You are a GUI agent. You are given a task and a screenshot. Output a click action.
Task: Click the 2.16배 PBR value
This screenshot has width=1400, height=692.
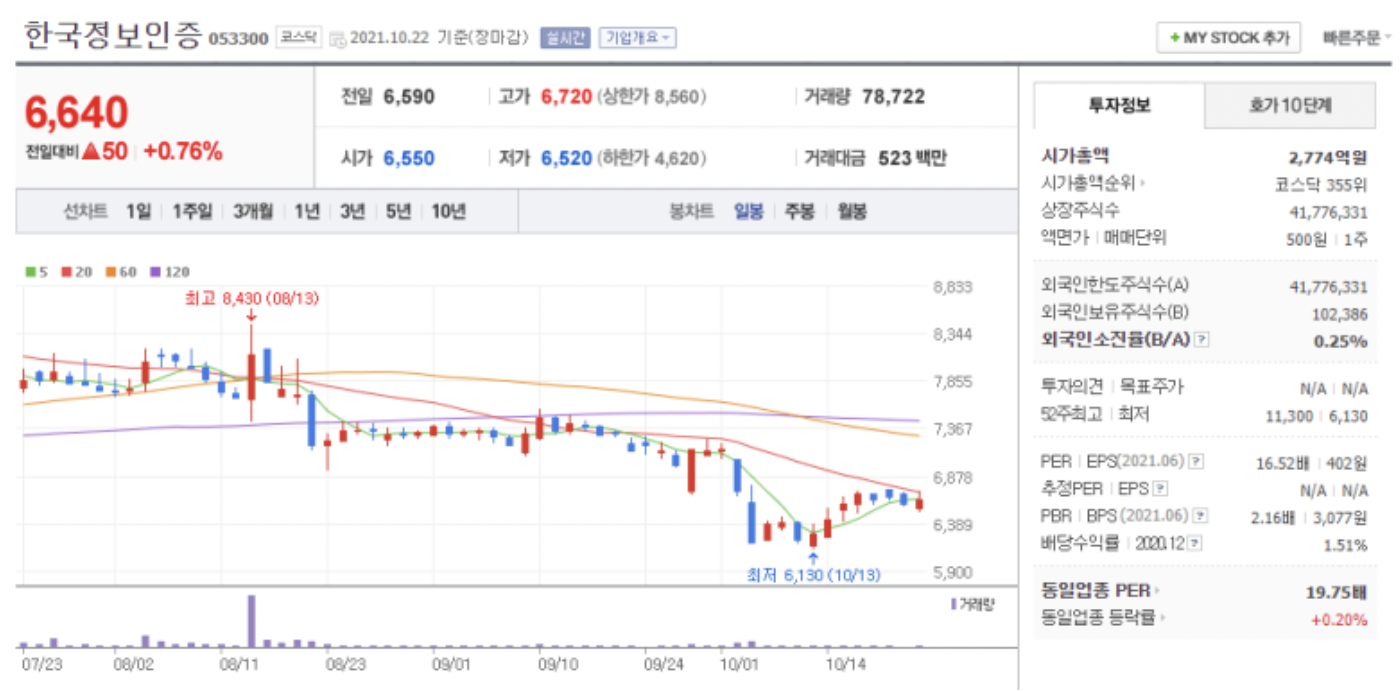(x=1273, y=517)
